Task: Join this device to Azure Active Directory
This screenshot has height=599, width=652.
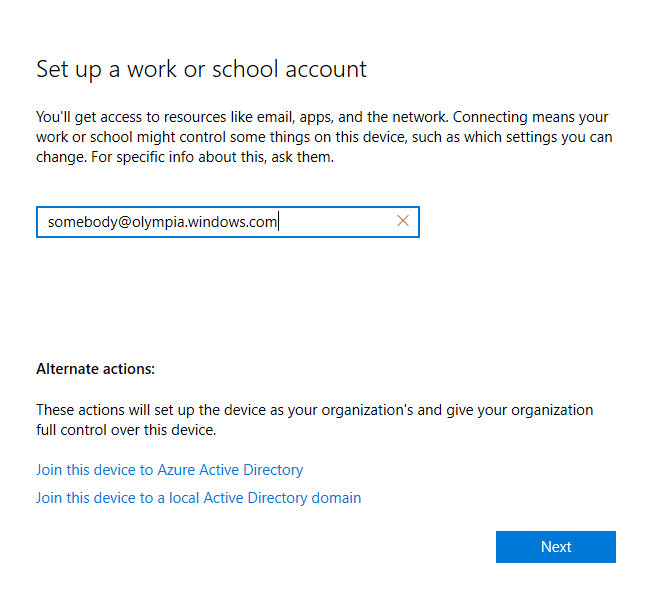Action: coord(169,469)
